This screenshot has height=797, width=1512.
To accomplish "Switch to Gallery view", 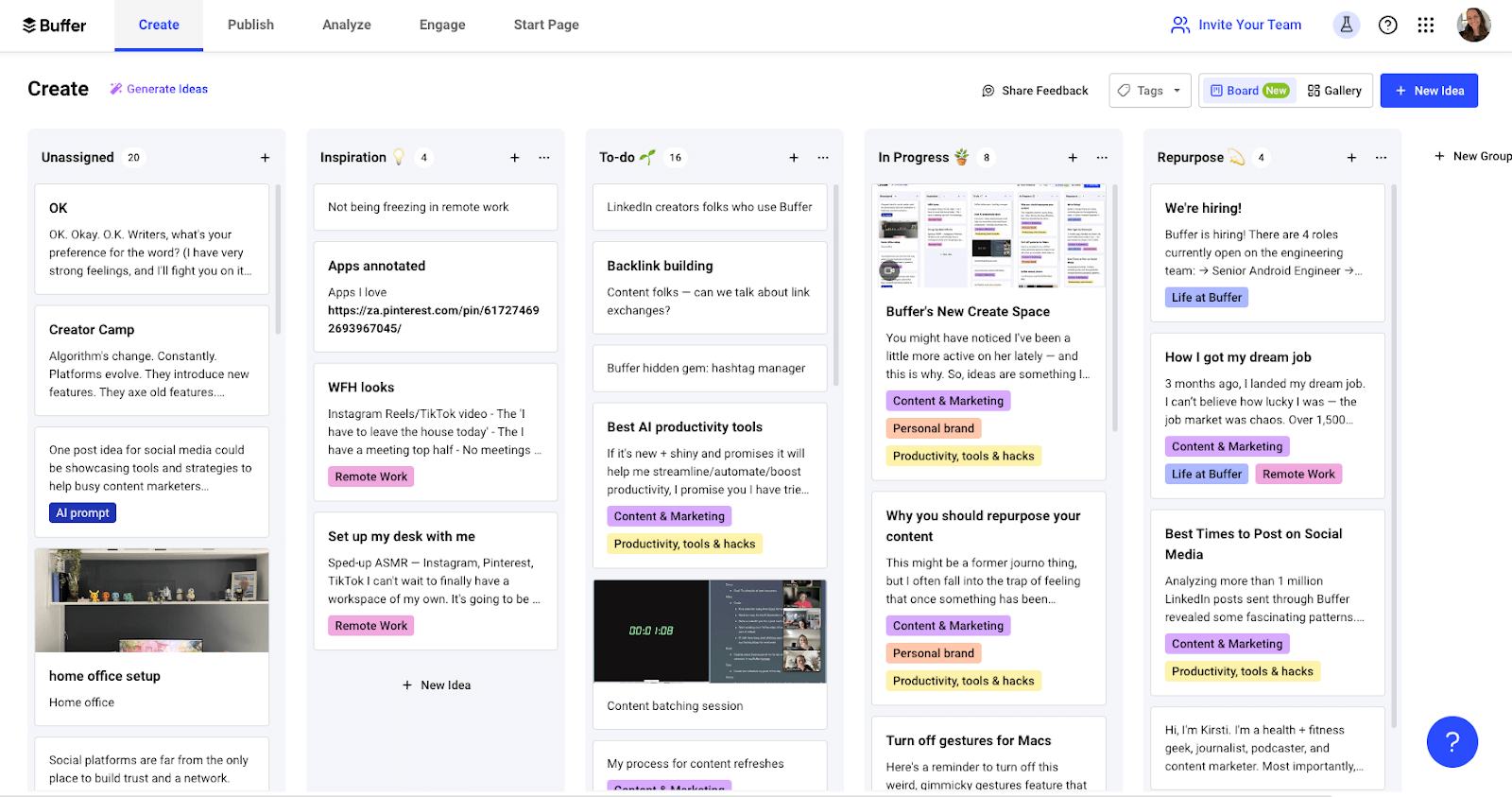I will [x=1334, y=91].
